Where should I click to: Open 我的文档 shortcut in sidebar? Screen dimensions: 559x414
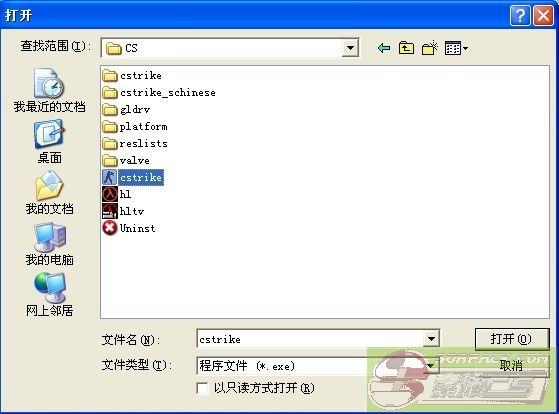click(49, 193)
